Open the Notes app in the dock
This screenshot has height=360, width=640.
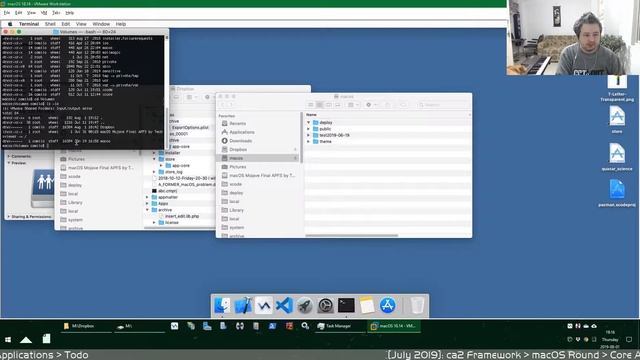pyautogui.click(x=367, y=305)
